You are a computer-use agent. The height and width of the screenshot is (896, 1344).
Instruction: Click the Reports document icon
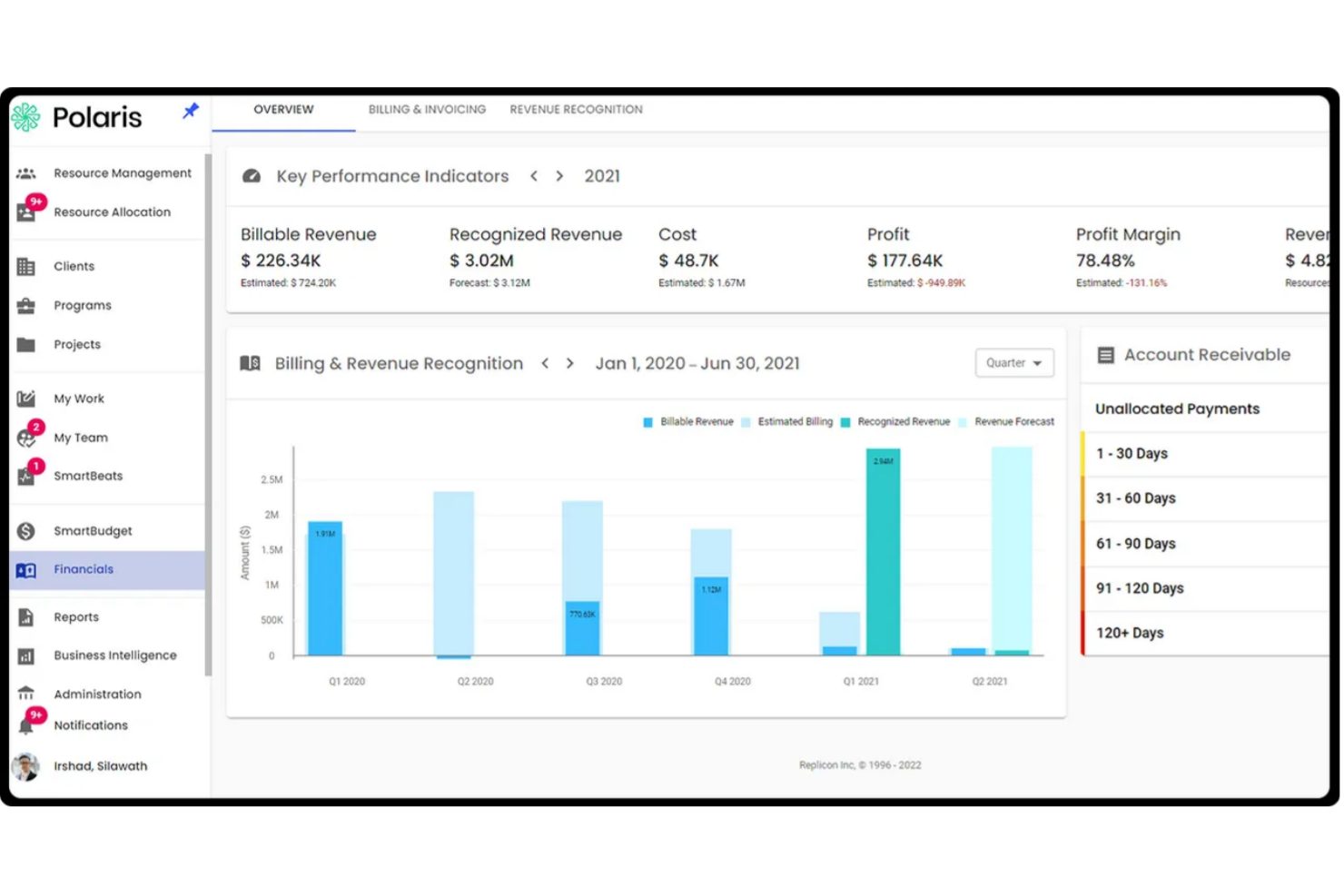[26, 617]
